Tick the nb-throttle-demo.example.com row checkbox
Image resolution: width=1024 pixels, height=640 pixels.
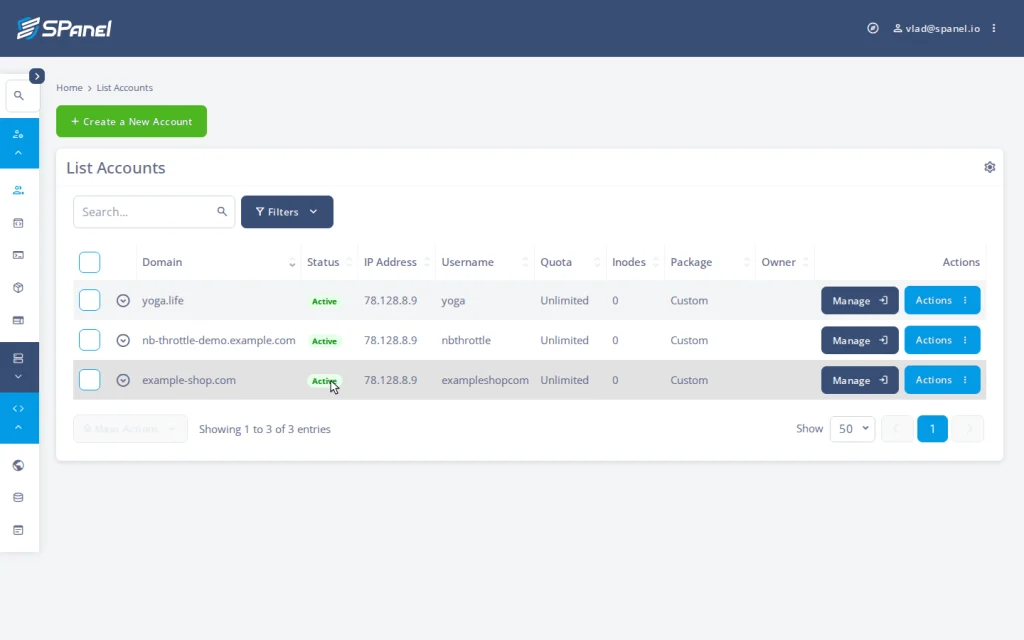point(89,340)
